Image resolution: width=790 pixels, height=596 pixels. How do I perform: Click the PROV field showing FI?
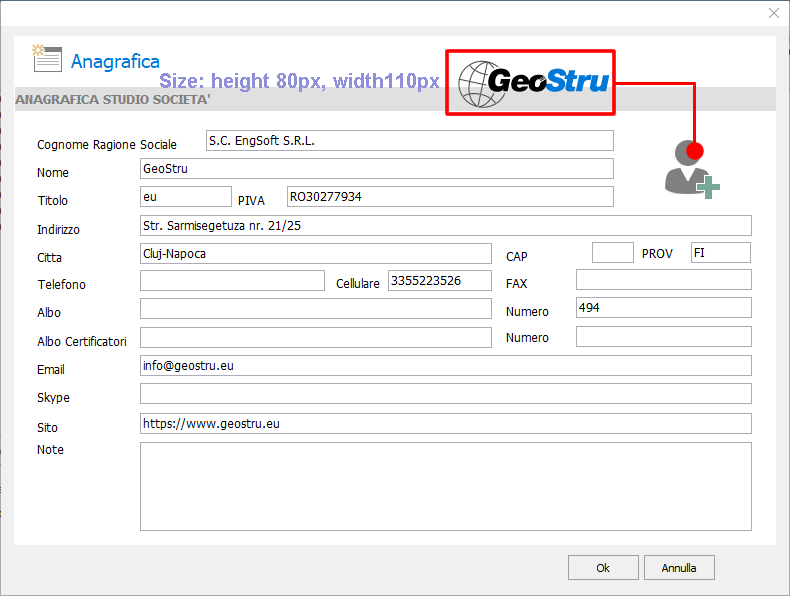pyautogui.click(x=720, y=252)
